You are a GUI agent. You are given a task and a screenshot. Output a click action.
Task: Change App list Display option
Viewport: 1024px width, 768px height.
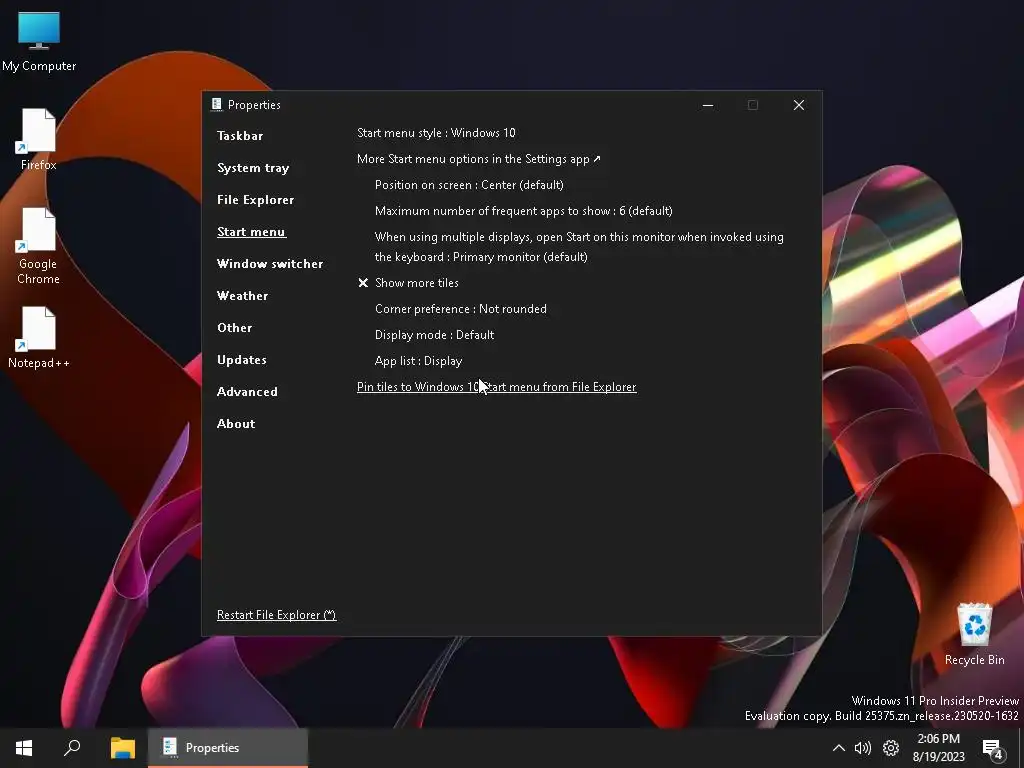coord(418,361)
